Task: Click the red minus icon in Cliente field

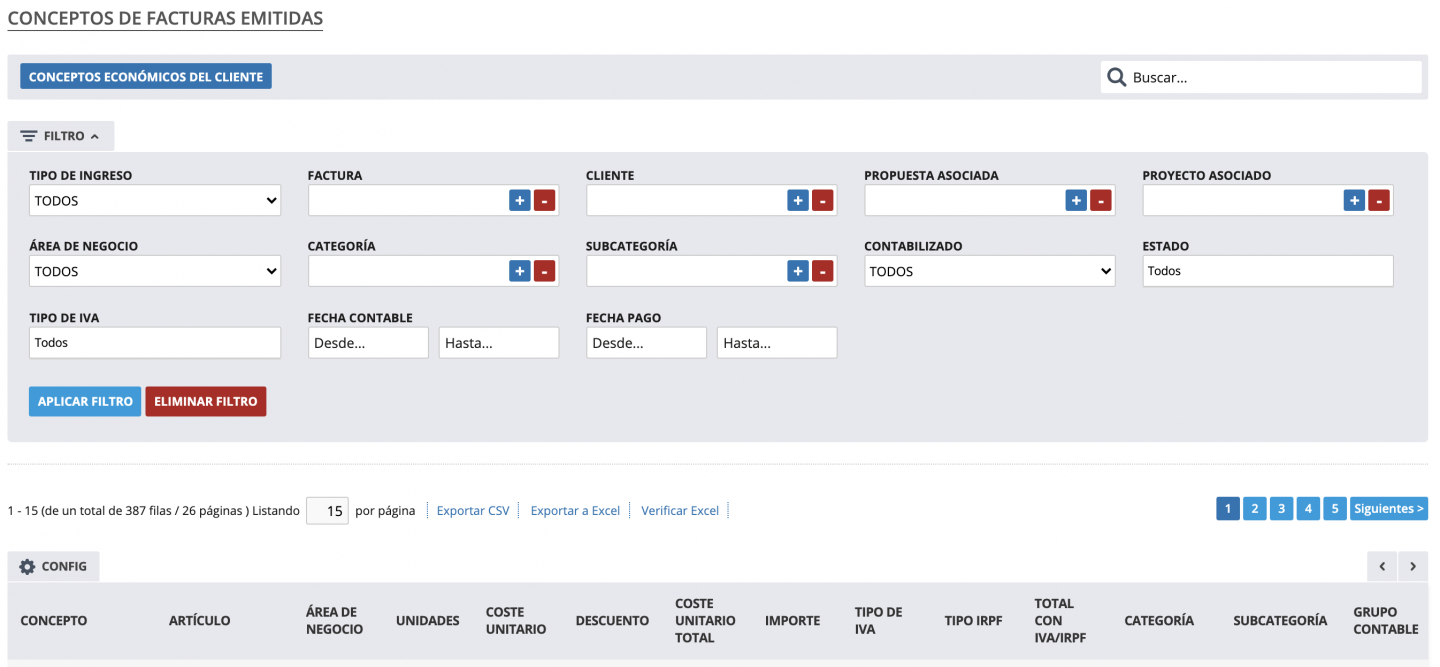Action: point(822,201)
